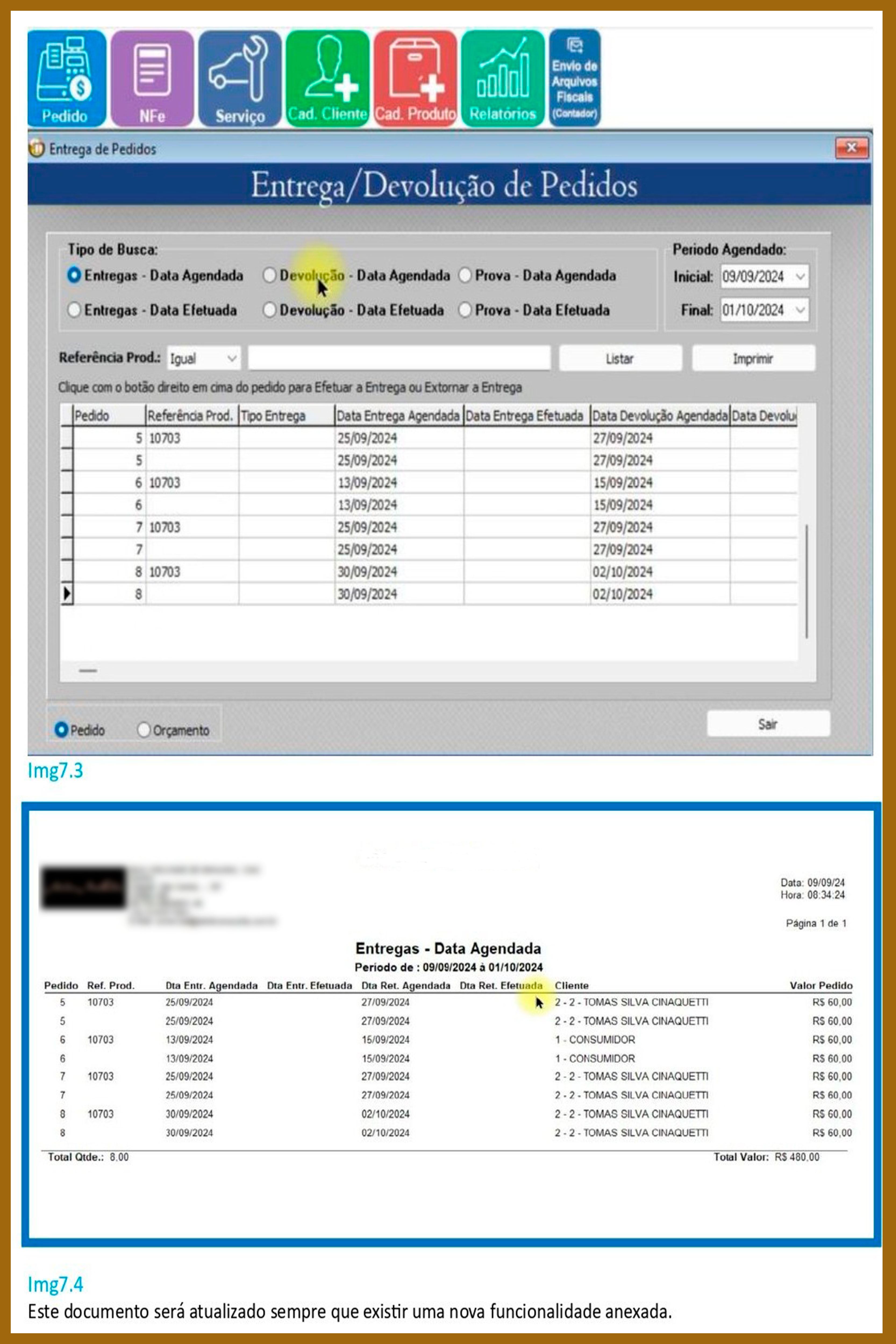Open the Cad. Produto icon

415,78
